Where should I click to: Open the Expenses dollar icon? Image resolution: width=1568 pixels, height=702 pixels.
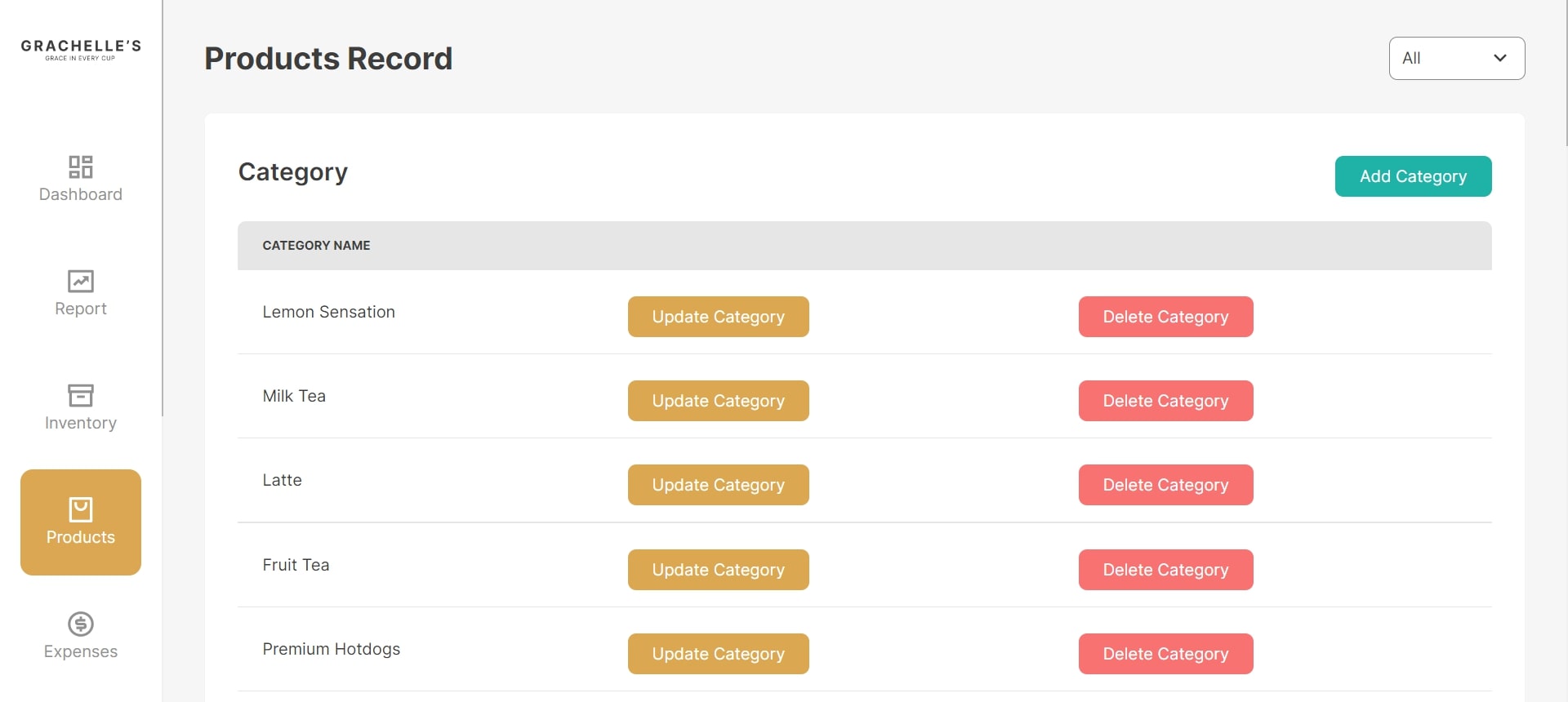click(x=81, y=624)
